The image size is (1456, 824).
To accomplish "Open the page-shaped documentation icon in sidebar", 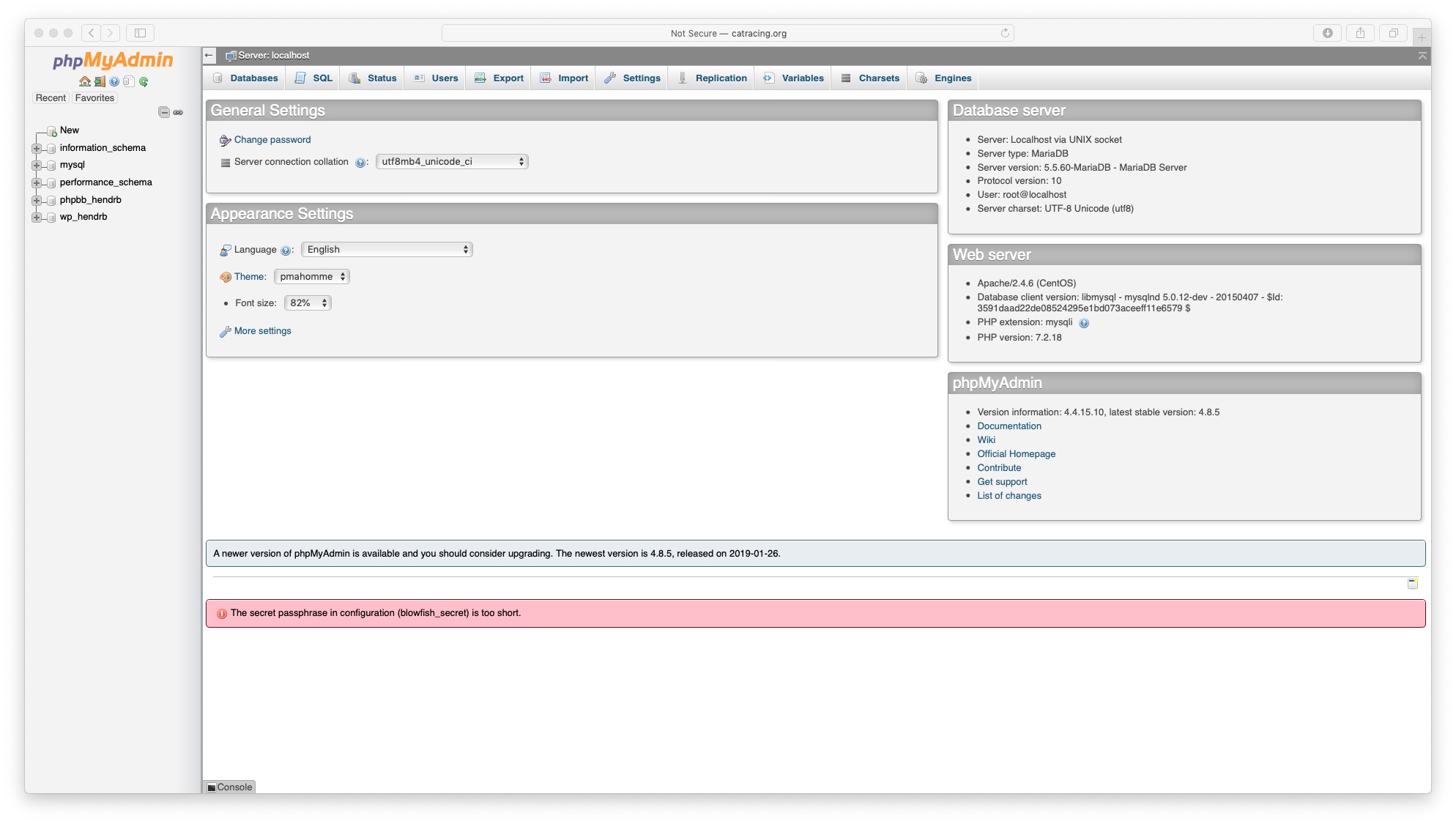I will click(128, 81).
